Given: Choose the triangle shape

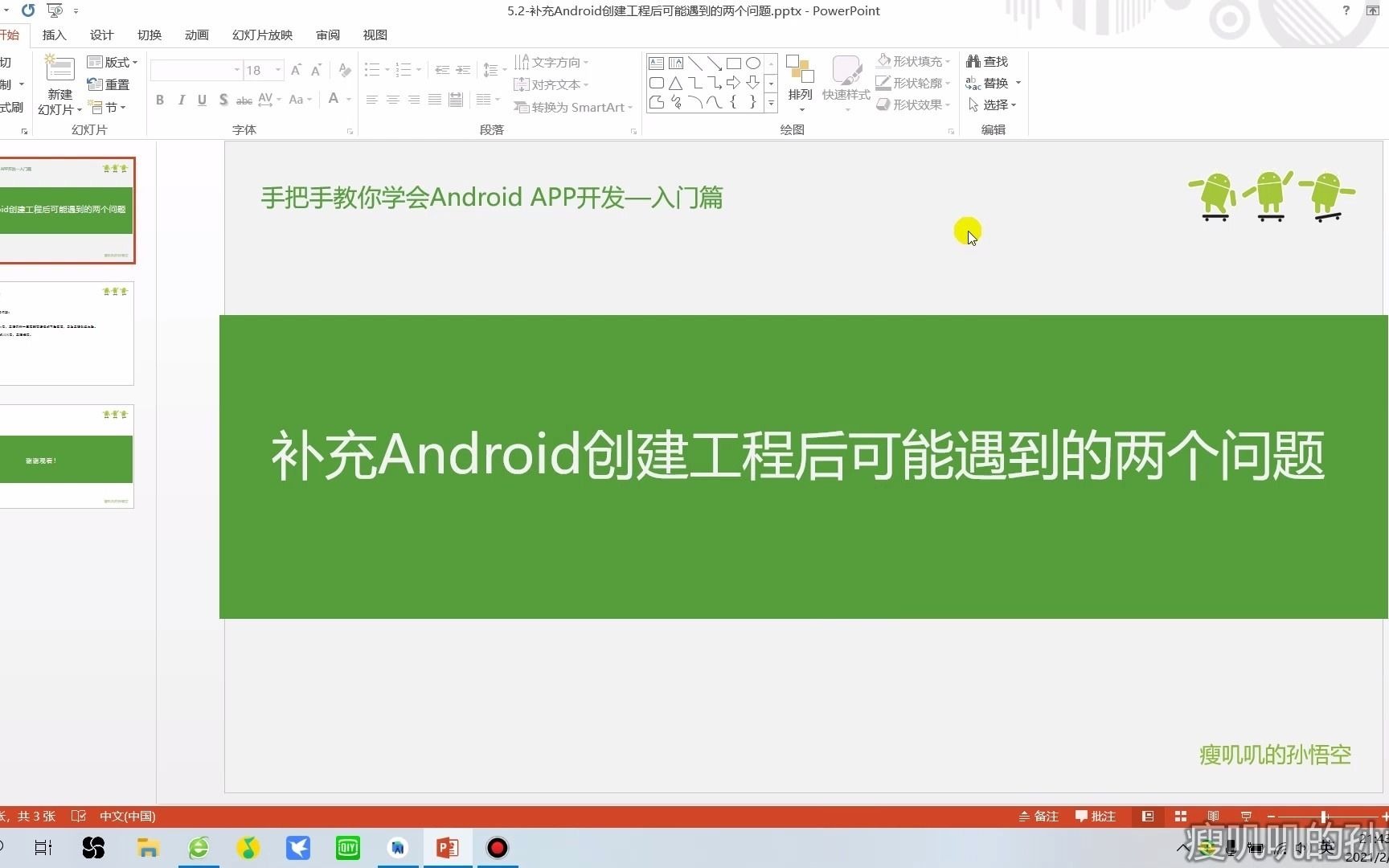Looking at the screenshot, I should [x=676, y=83].
